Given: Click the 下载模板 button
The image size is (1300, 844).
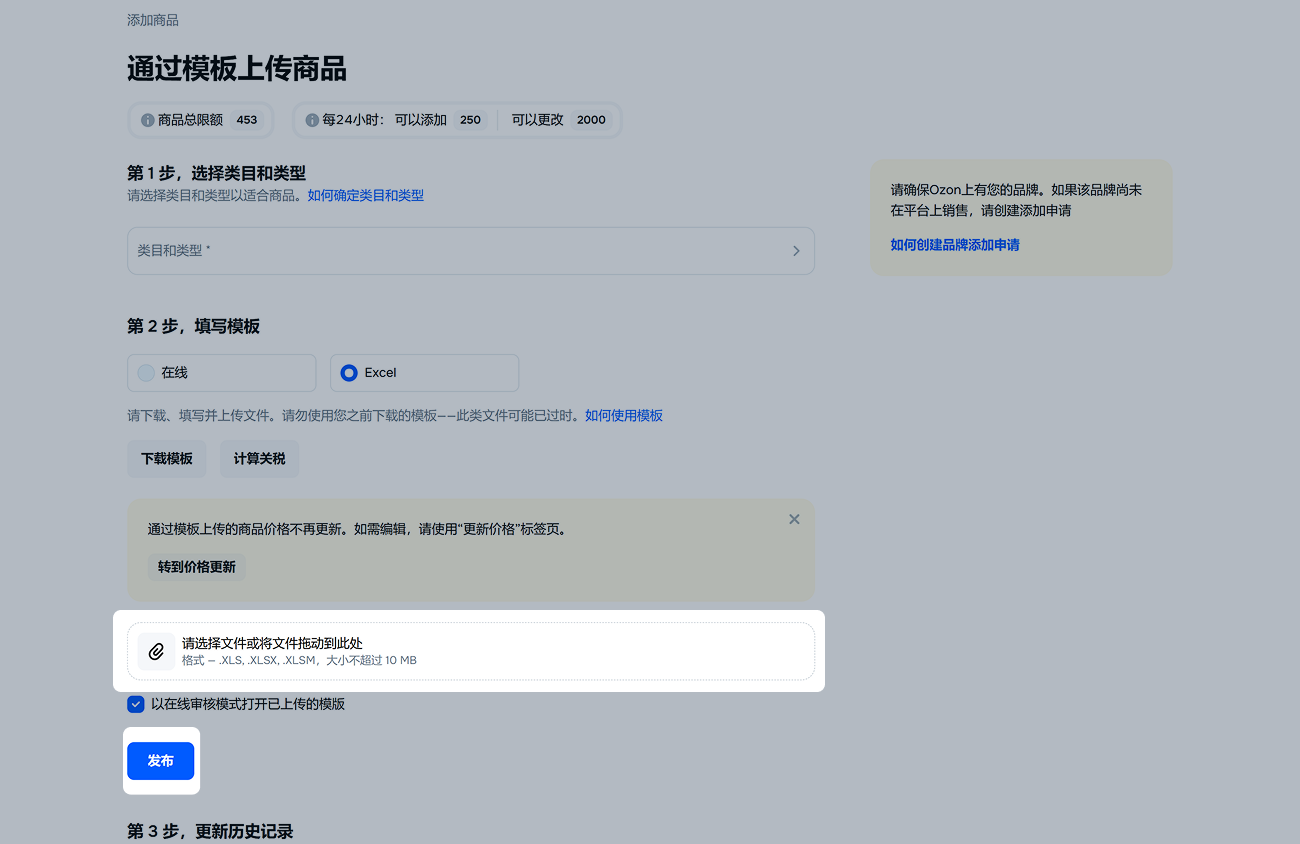Looking at the screenshot, I should coord(166,459).
